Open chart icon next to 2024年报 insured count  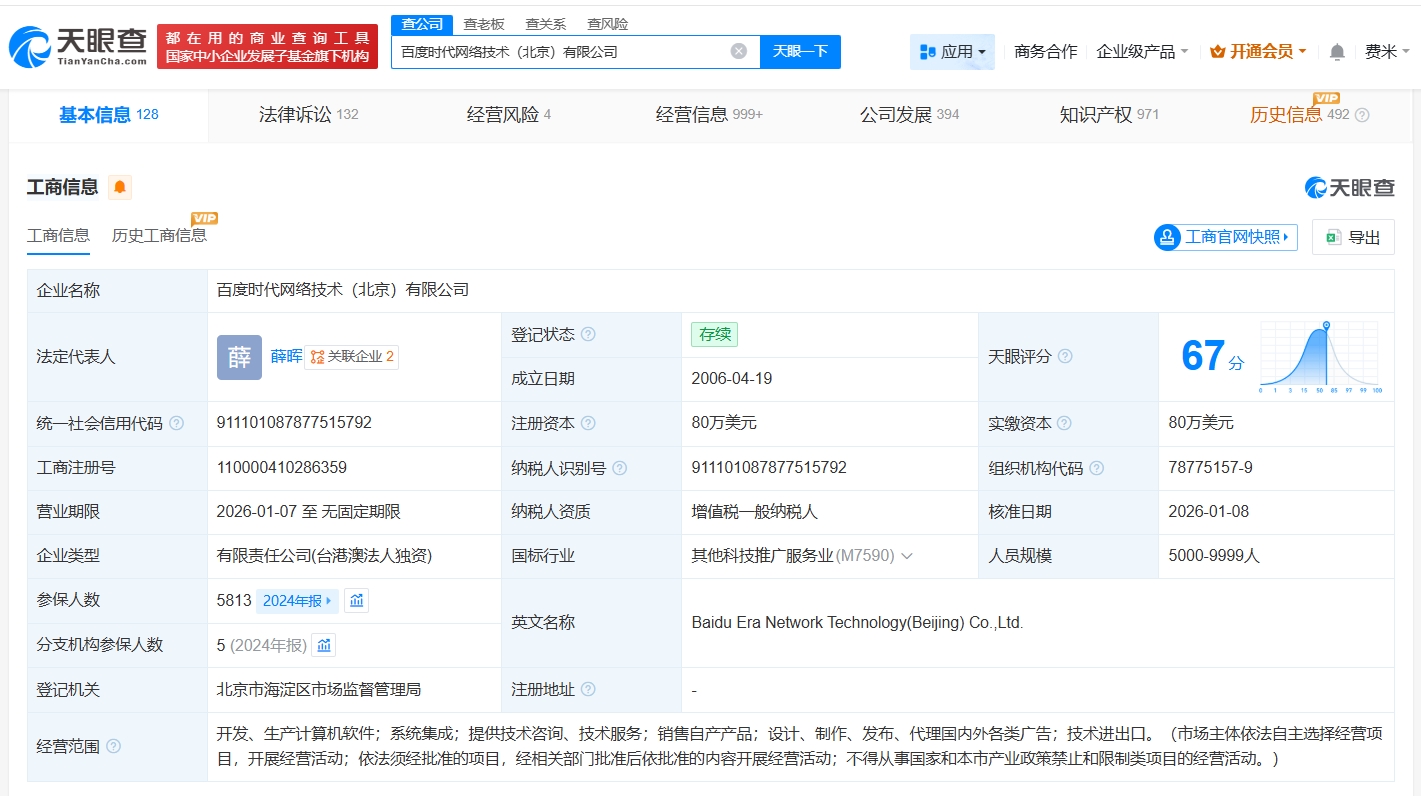[356, 600]
